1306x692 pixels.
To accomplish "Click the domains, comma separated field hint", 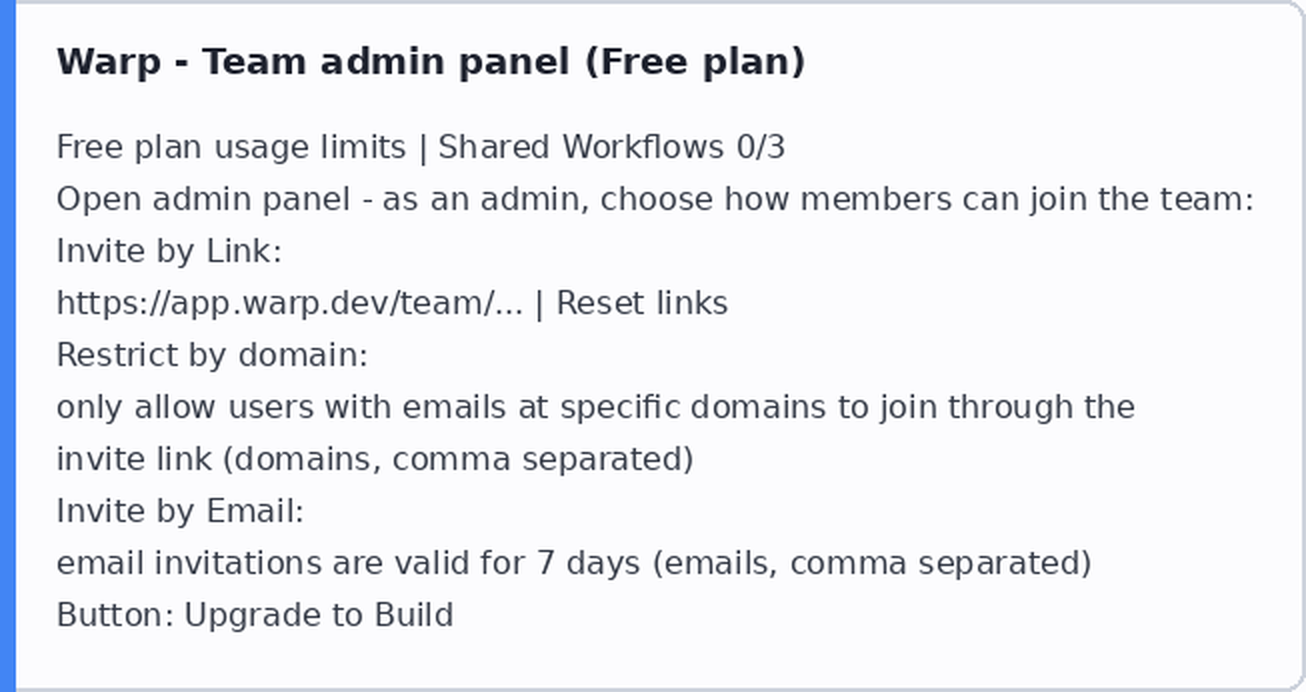I will tap(457, 458).
